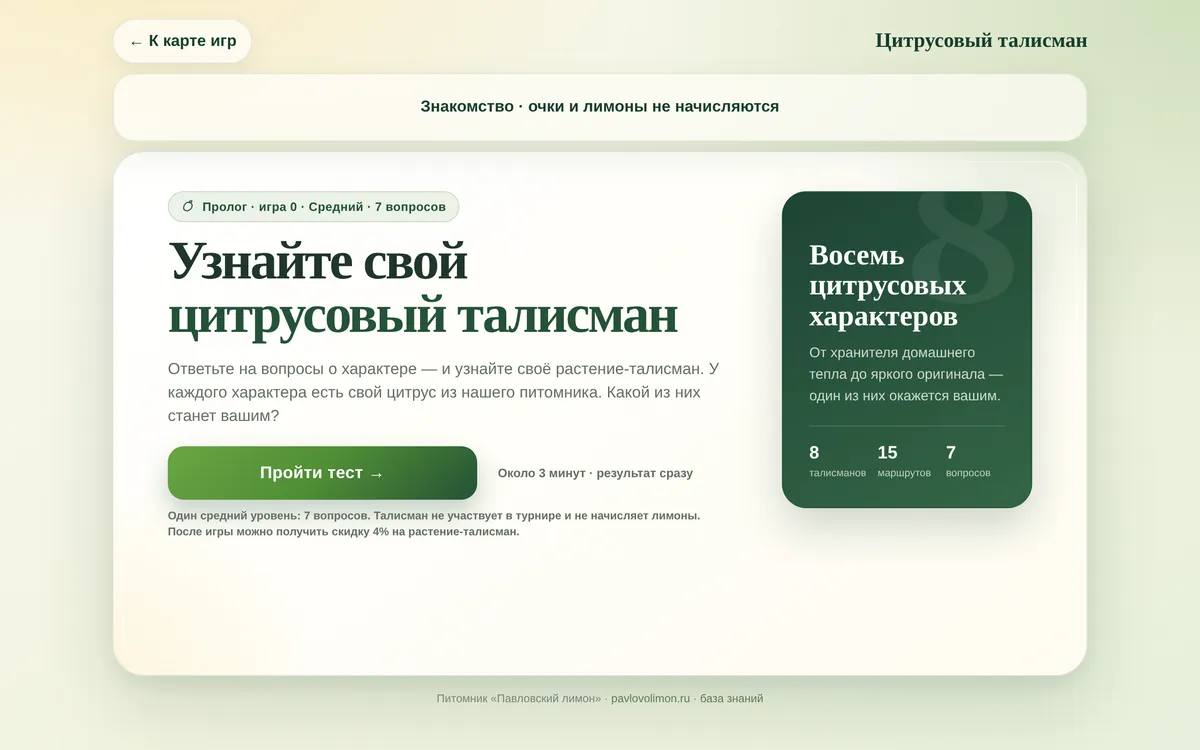The width and height of the screenshot is (1200, 750).
Task: Click the text «Около 3 минут · результат сразу»
Action: (595, 473)
